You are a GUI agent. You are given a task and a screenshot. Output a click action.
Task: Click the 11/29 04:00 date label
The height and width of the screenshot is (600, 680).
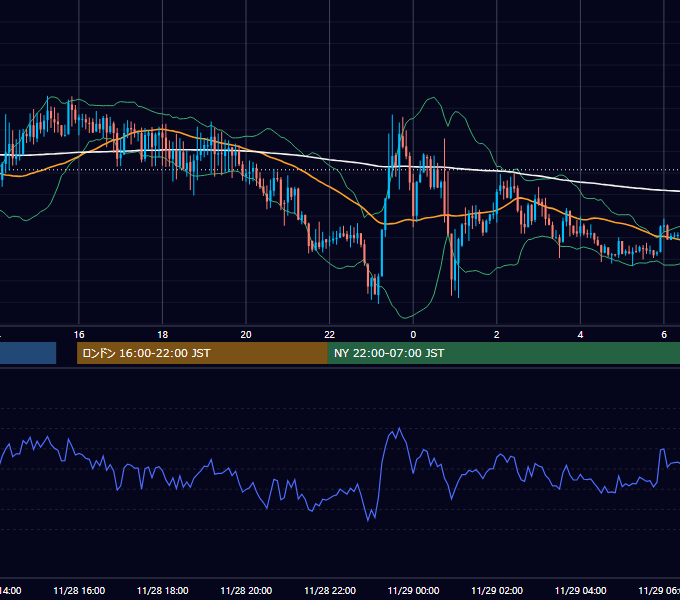pyautogui.click(x=581, y=591)
